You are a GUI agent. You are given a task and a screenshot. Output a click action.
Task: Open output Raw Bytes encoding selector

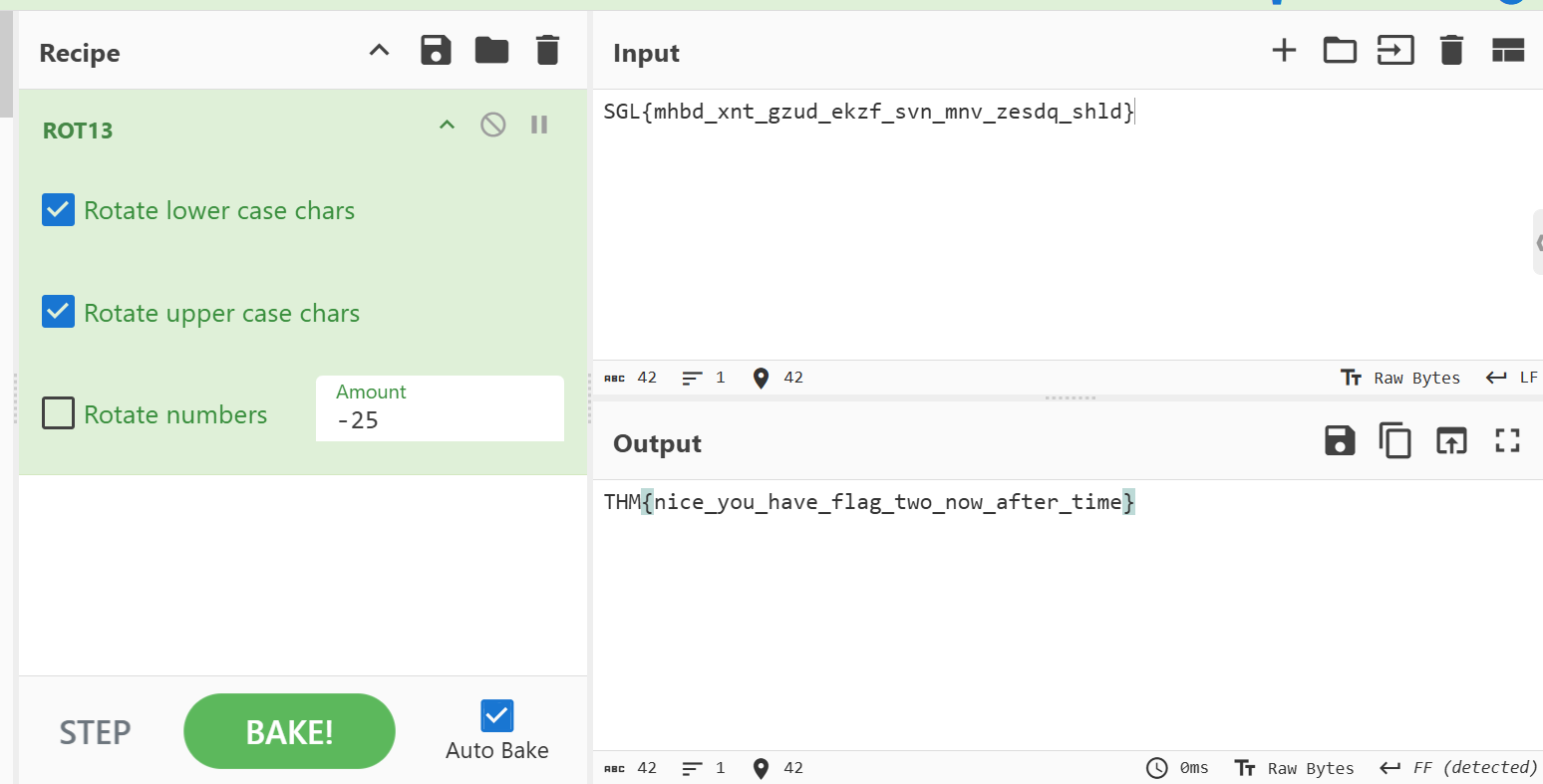point(1294,768)
